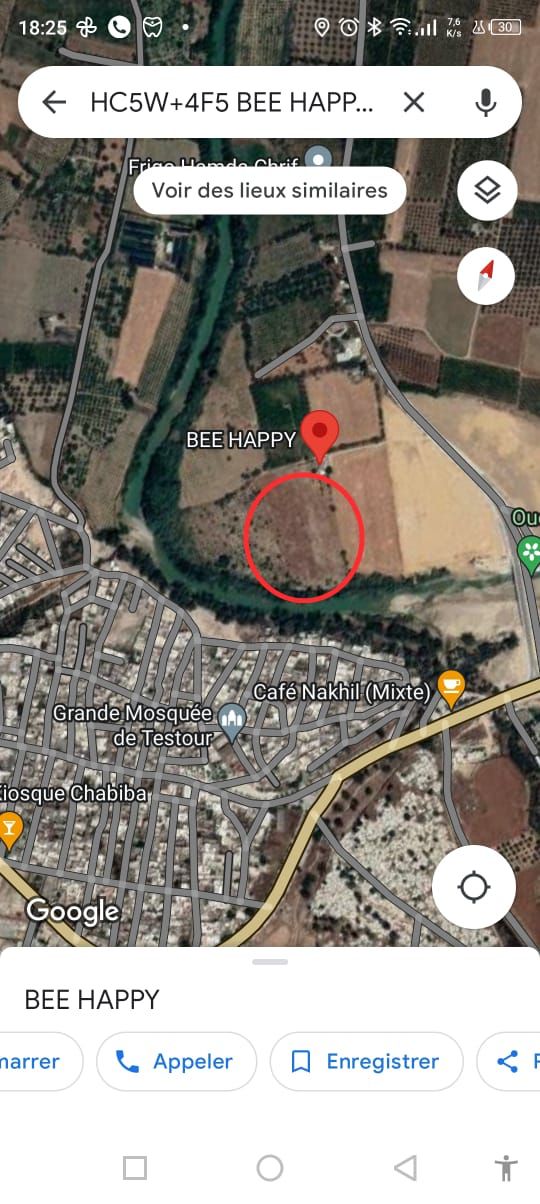The height and width of the screenshot is (1204, 540).
Task: Open the Café Nakhil (Mixte) marker
Action: 452,689
